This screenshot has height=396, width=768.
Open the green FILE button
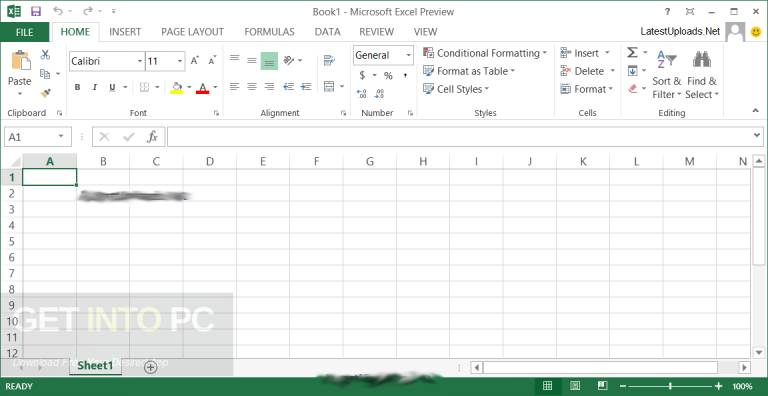click(x=24, y=32)
